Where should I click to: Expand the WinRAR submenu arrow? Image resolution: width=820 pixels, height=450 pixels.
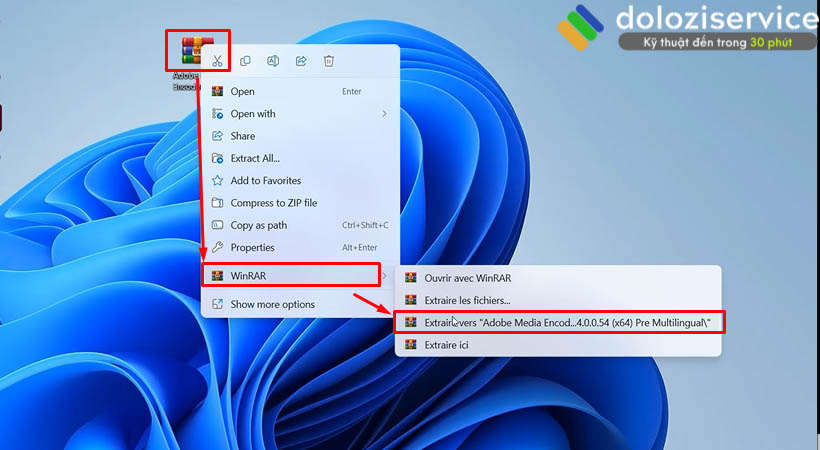[384, 275]
